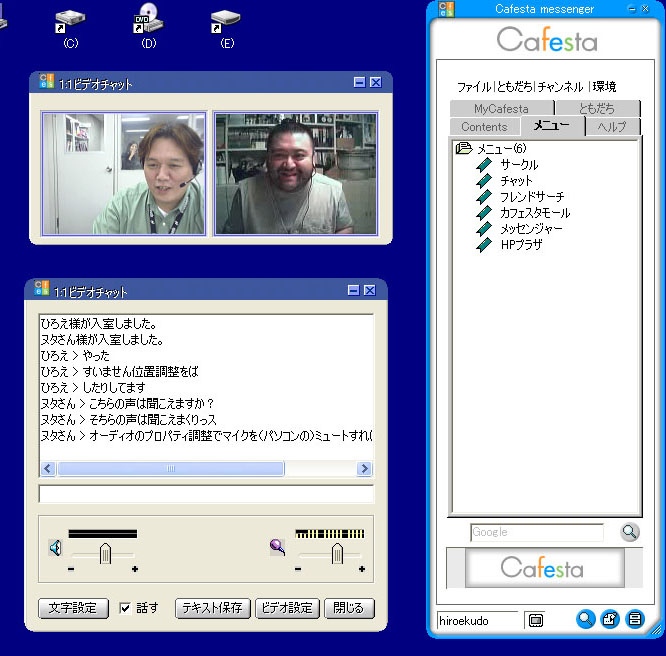Open the ともだち menu in menu bar
This screenshot has height=656, width=666.
coord(514,87)
